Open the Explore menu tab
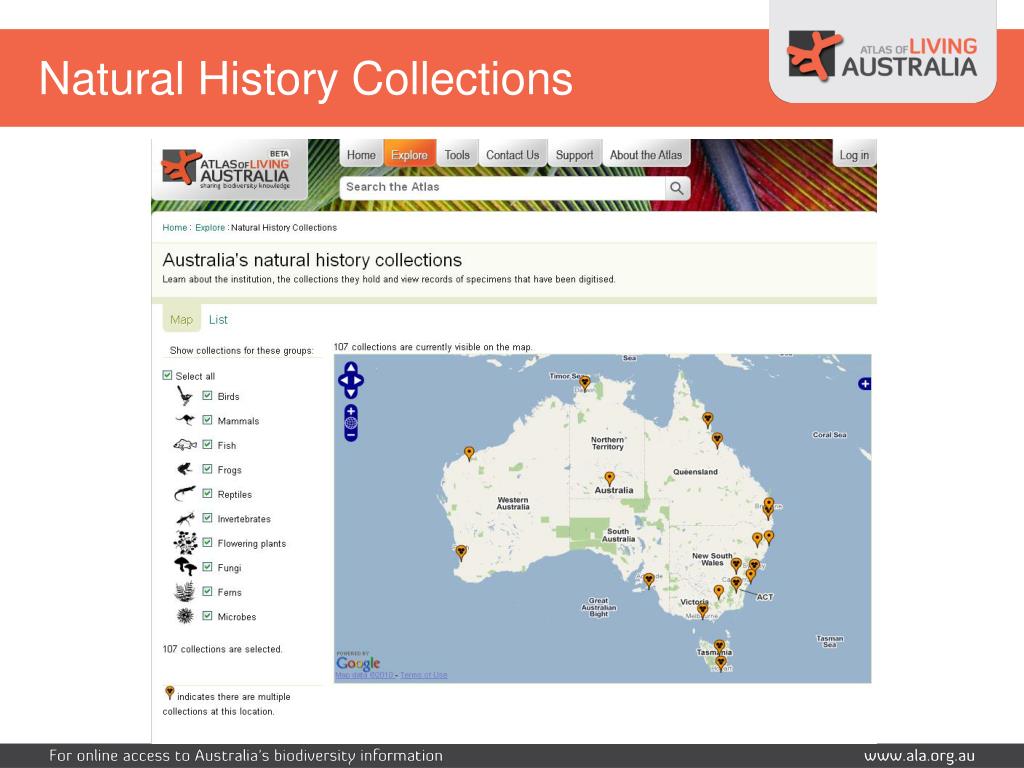 [409, 155]
